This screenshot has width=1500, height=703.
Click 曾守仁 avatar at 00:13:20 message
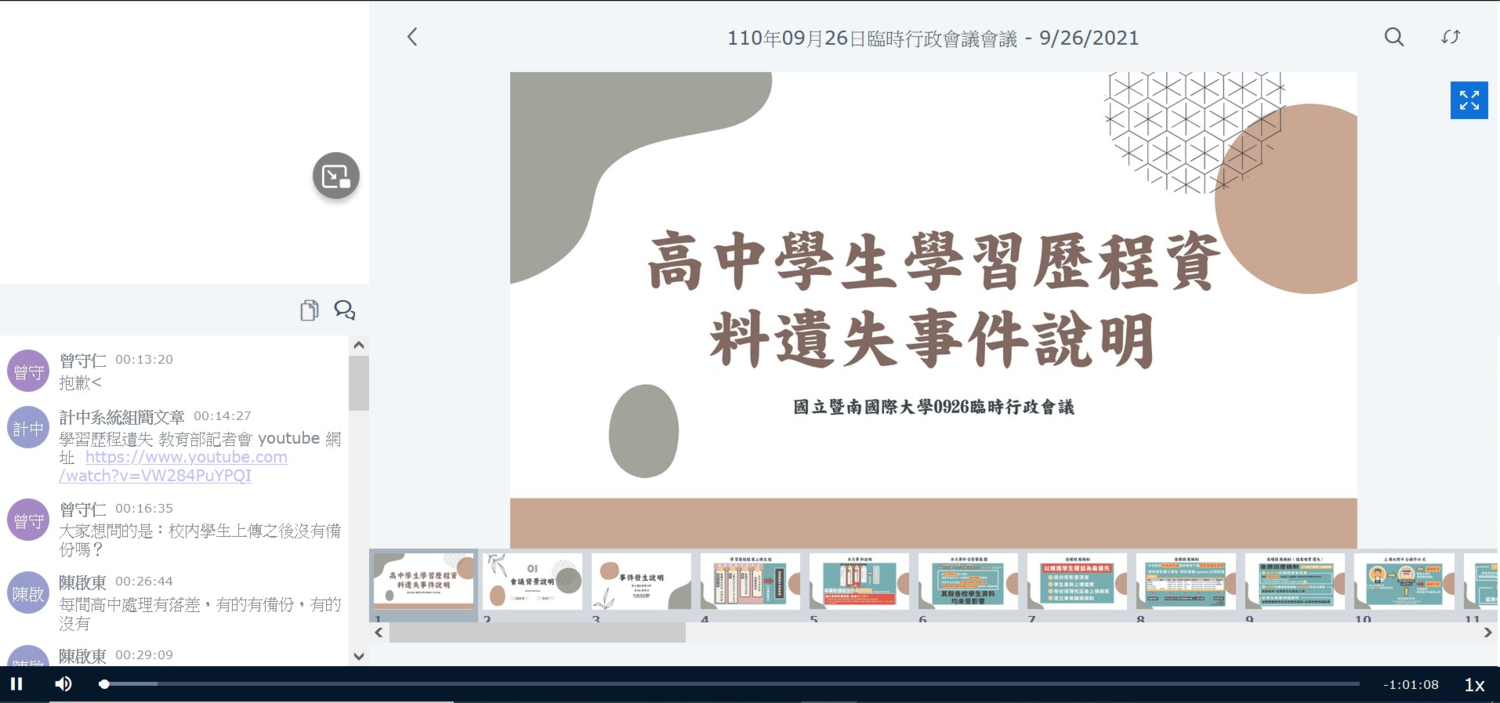pos(28,371)
